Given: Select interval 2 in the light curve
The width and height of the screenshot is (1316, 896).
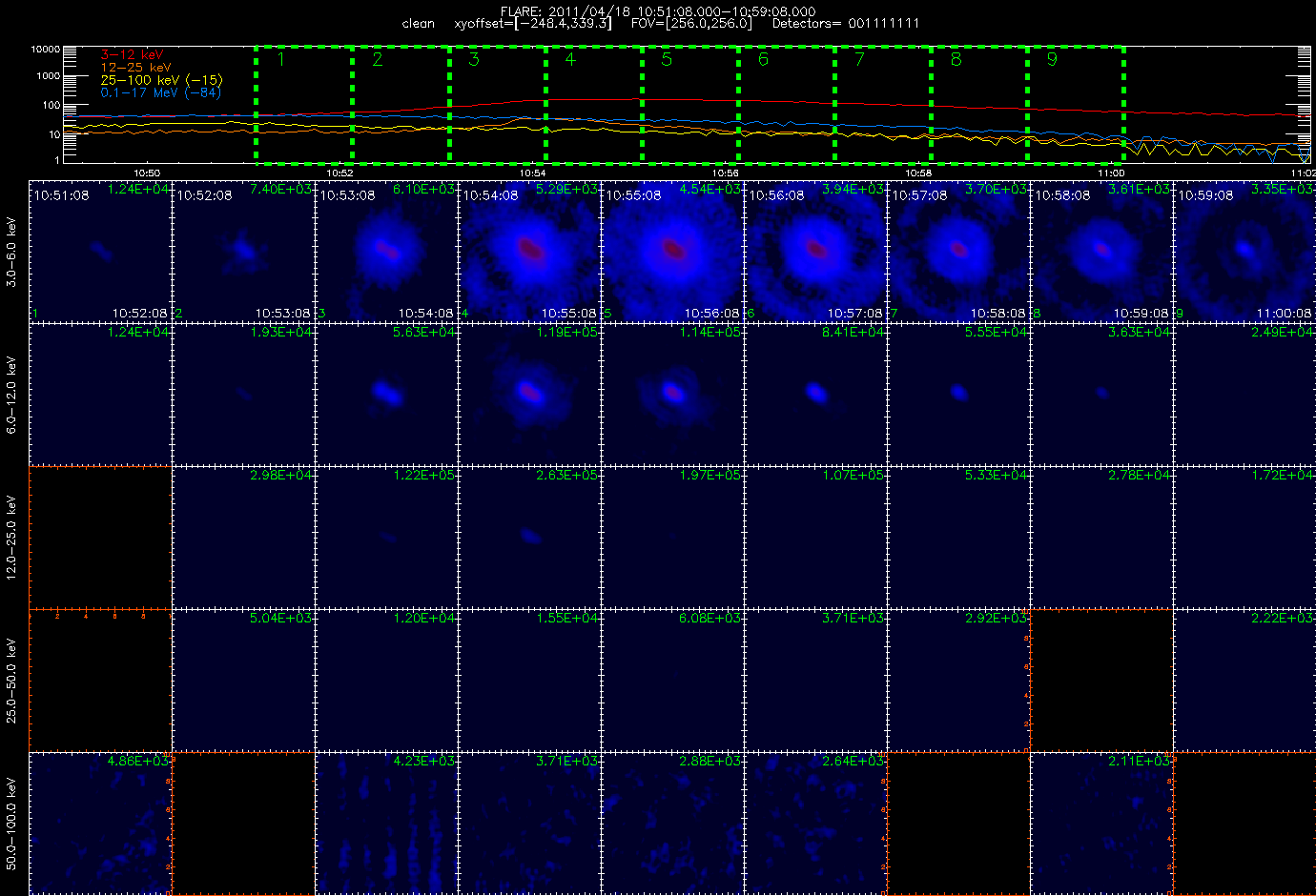Looking at the screenshot, I should point(401,103).
